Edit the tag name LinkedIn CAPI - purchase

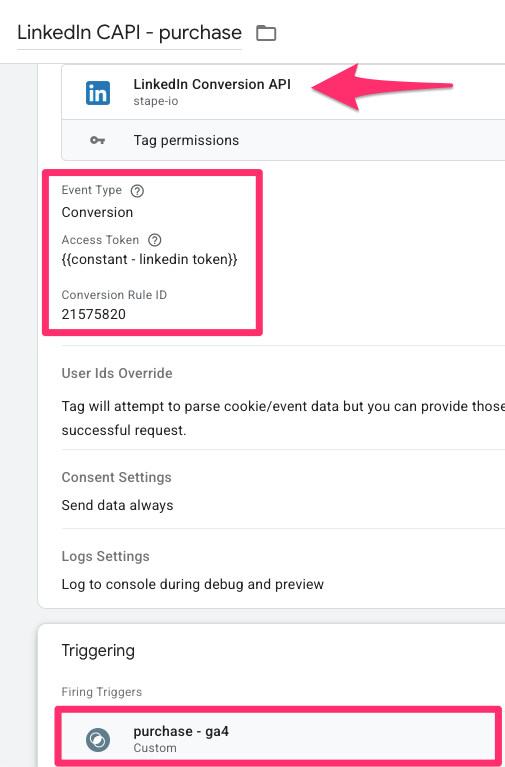(x=129, y=33)
